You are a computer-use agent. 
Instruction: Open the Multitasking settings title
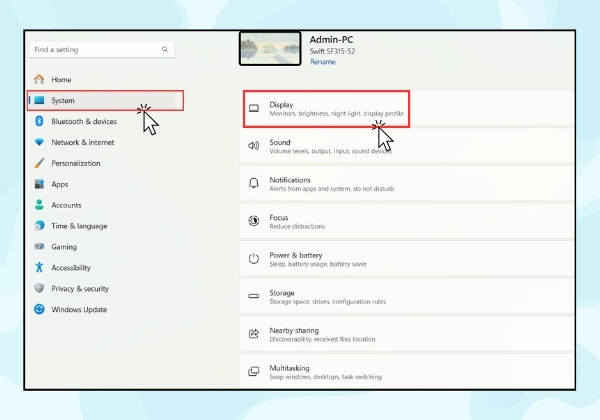[289, 368]
